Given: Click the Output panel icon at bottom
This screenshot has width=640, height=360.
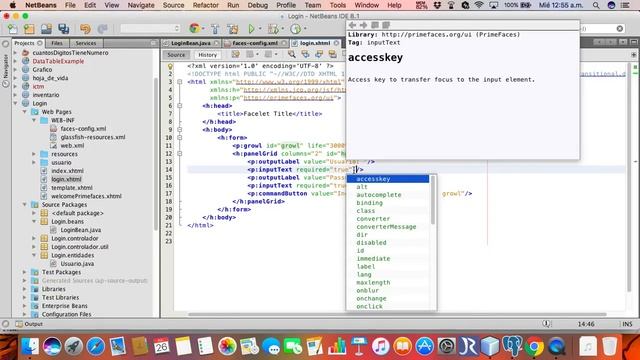Looking at the screenshot, I should pos(19,324).
